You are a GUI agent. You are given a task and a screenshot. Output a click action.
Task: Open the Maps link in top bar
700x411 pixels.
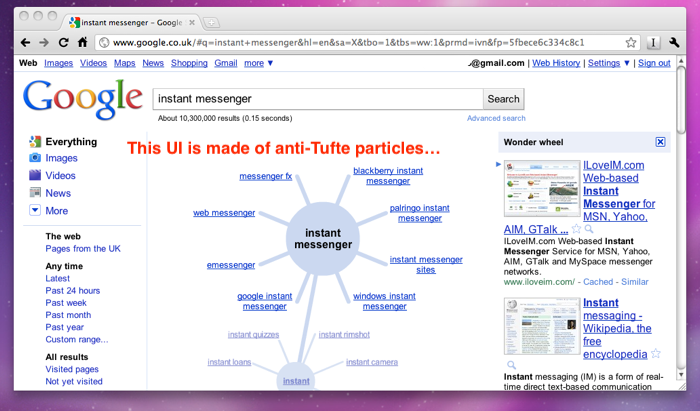[x=125, y=63]
